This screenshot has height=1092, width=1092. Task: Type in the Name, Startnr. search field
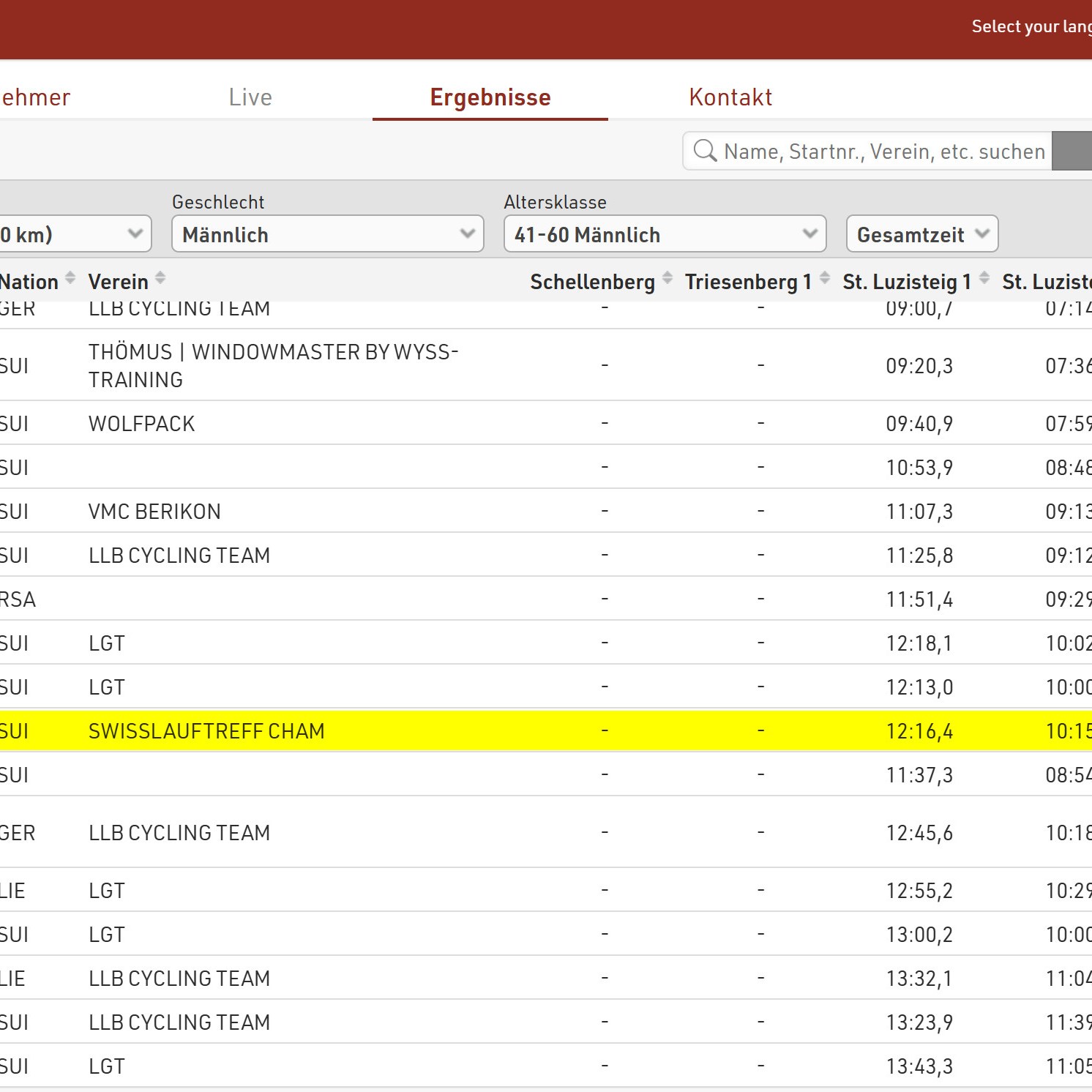point(884,152)
